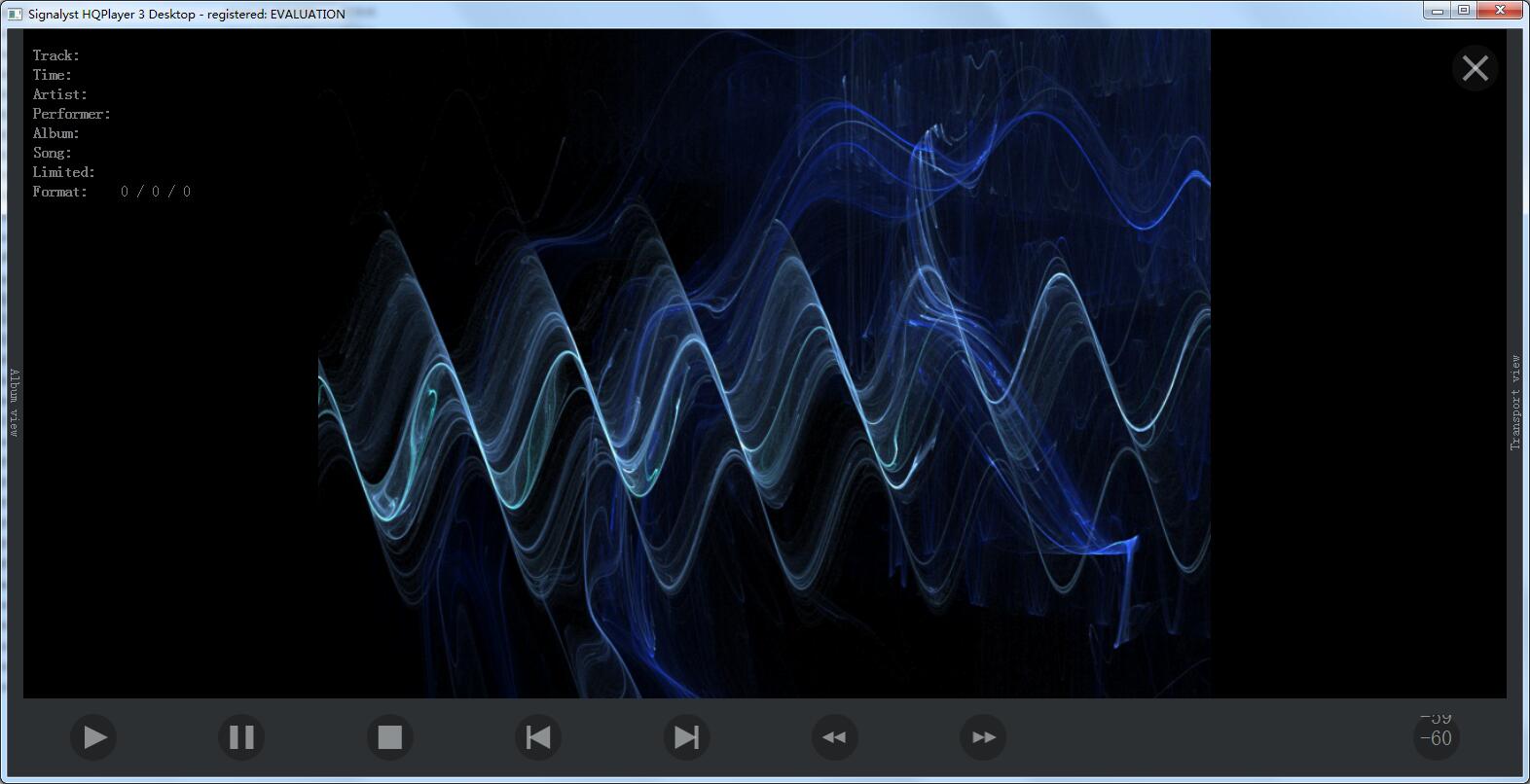Rewind using the double-left arrow icon

click(x=834, y=737)
